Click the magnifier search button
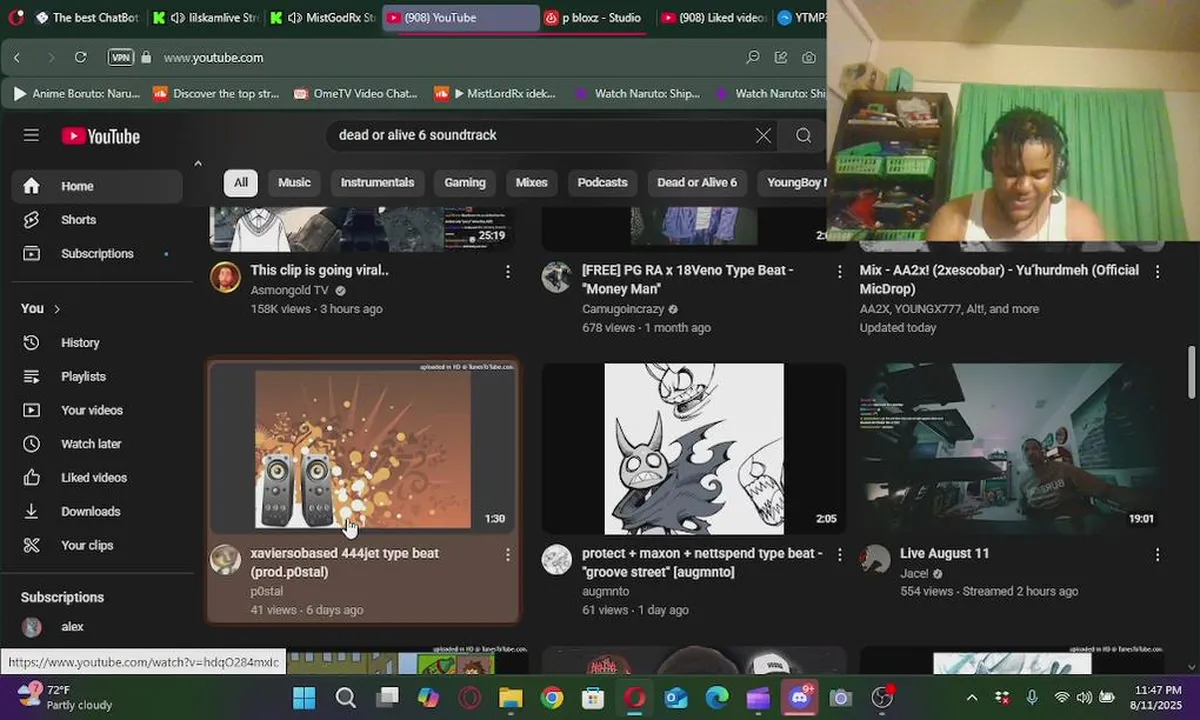Image resolution: width=1200 pixels, height=720 pixels. tap(803, 135)
